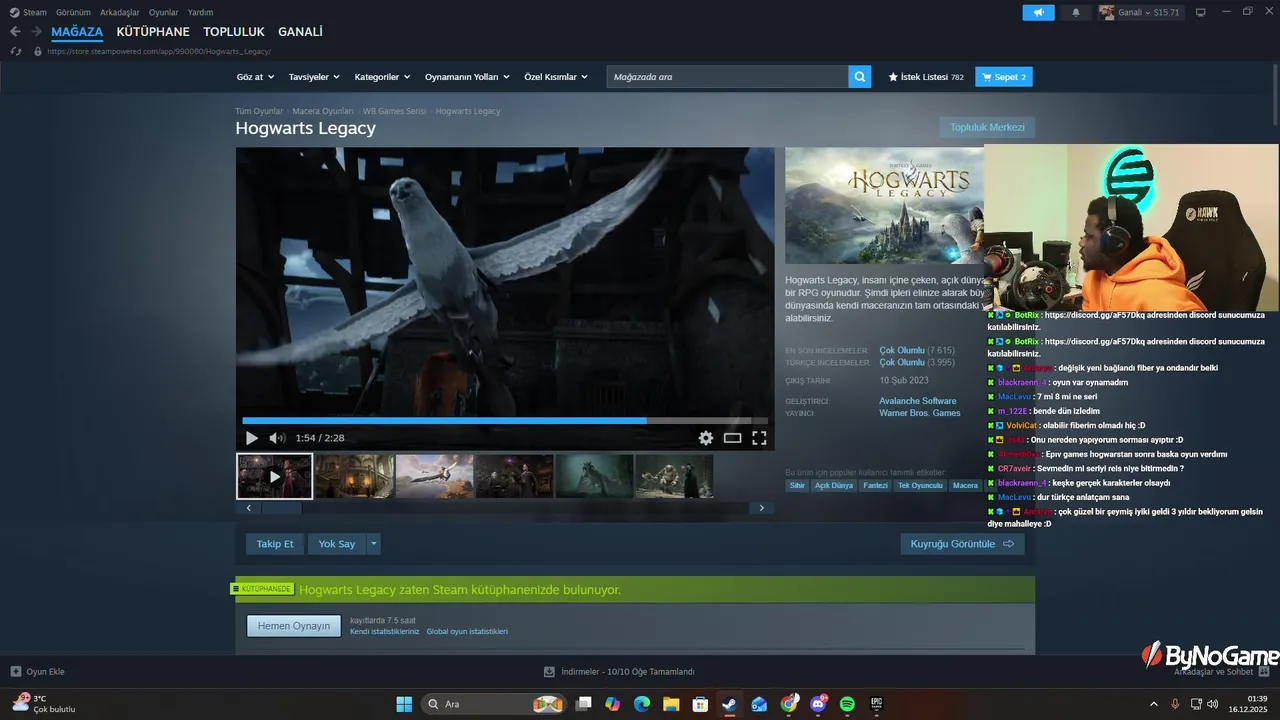Open the notifications bell icon

tap(1076, 12)
